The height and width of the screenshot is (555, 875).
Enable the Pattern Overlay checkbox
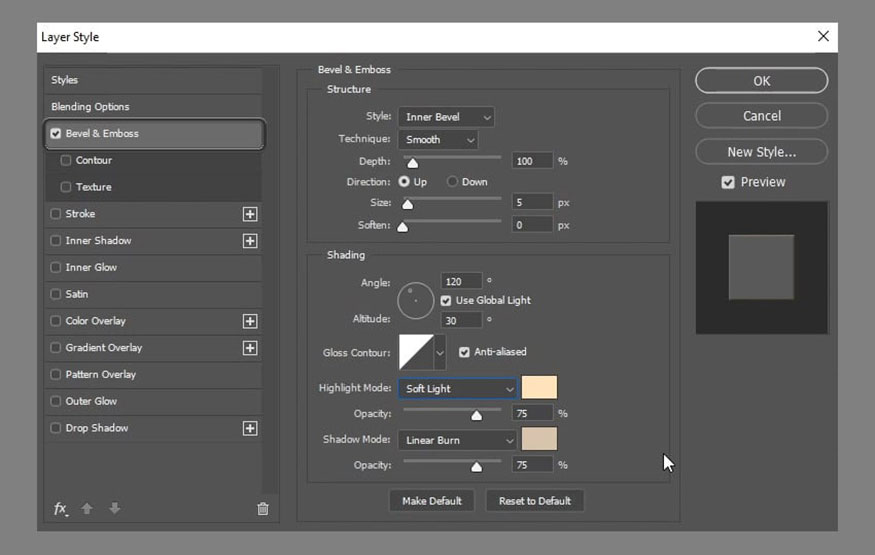pyautogui.click(x=56, y=374)
